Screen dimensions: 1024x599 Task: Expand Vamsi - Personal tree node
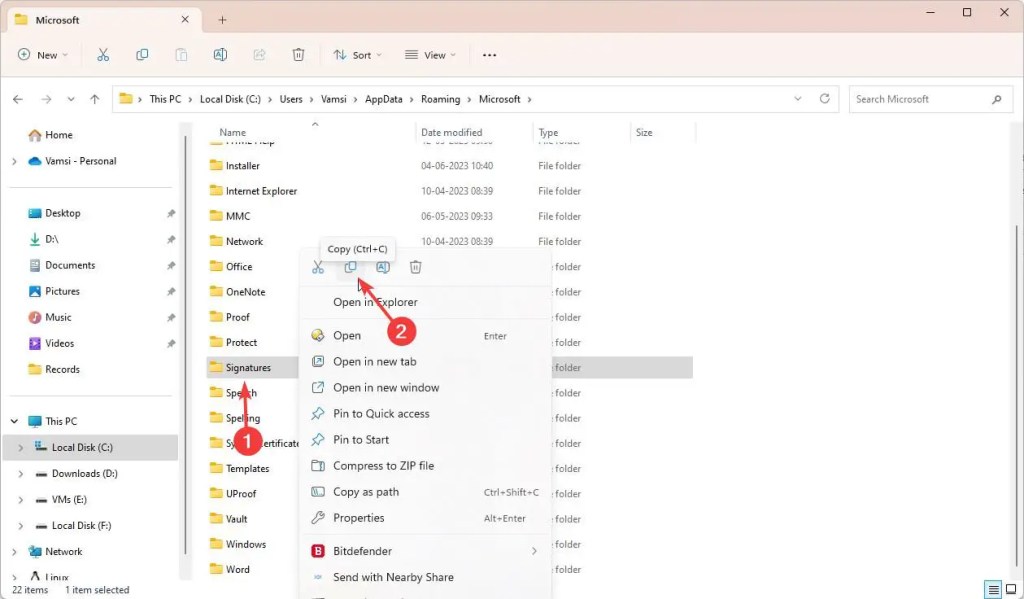click(x=14, y=161)
